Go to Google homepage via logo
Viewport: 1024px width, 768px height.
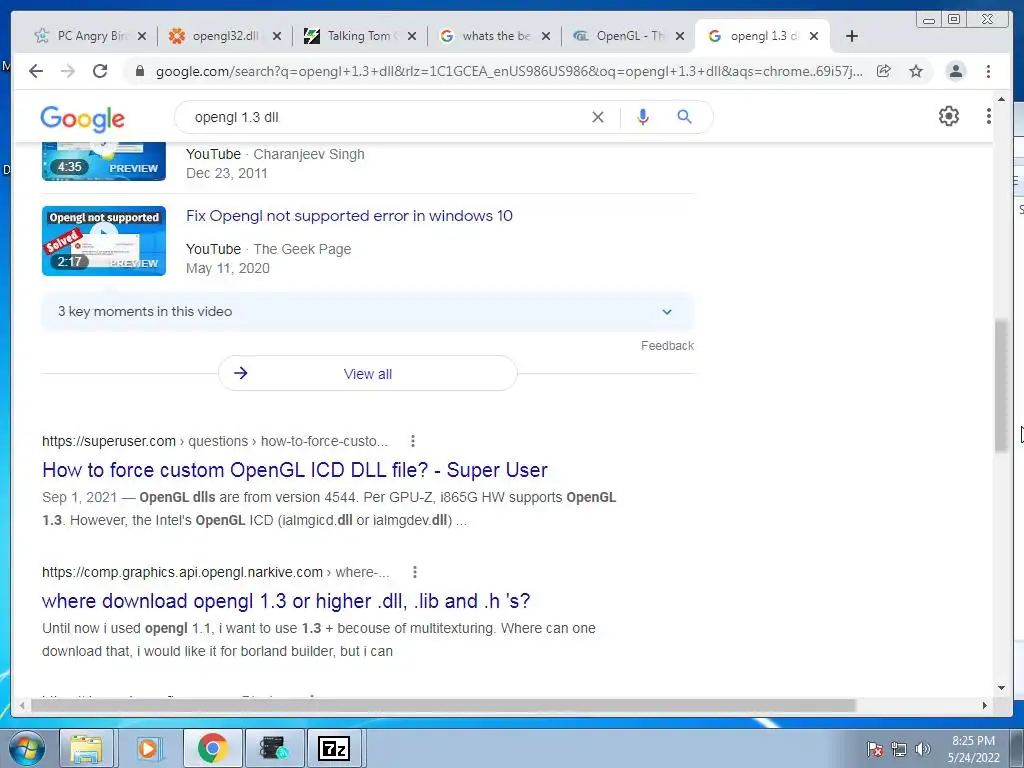pos(82,118)
